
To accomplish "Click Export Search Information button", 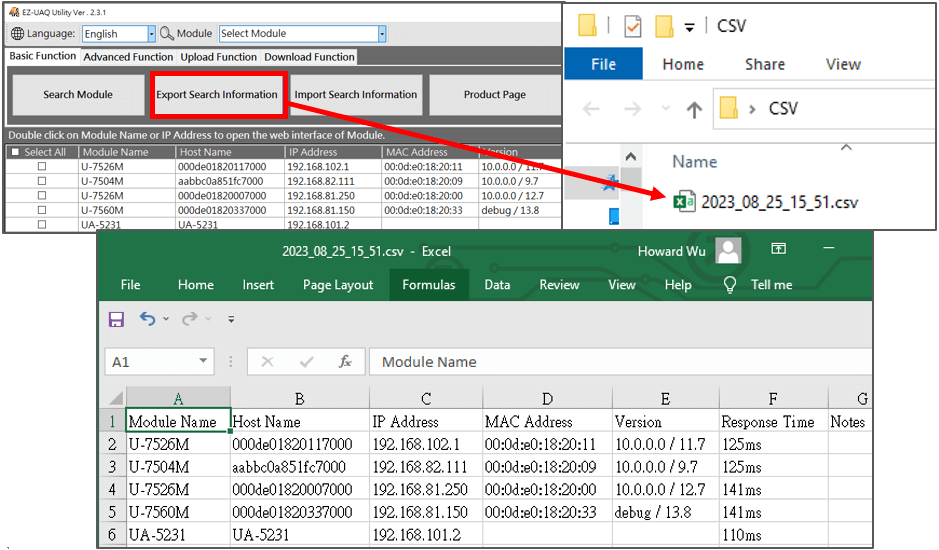I will (217, 95).
